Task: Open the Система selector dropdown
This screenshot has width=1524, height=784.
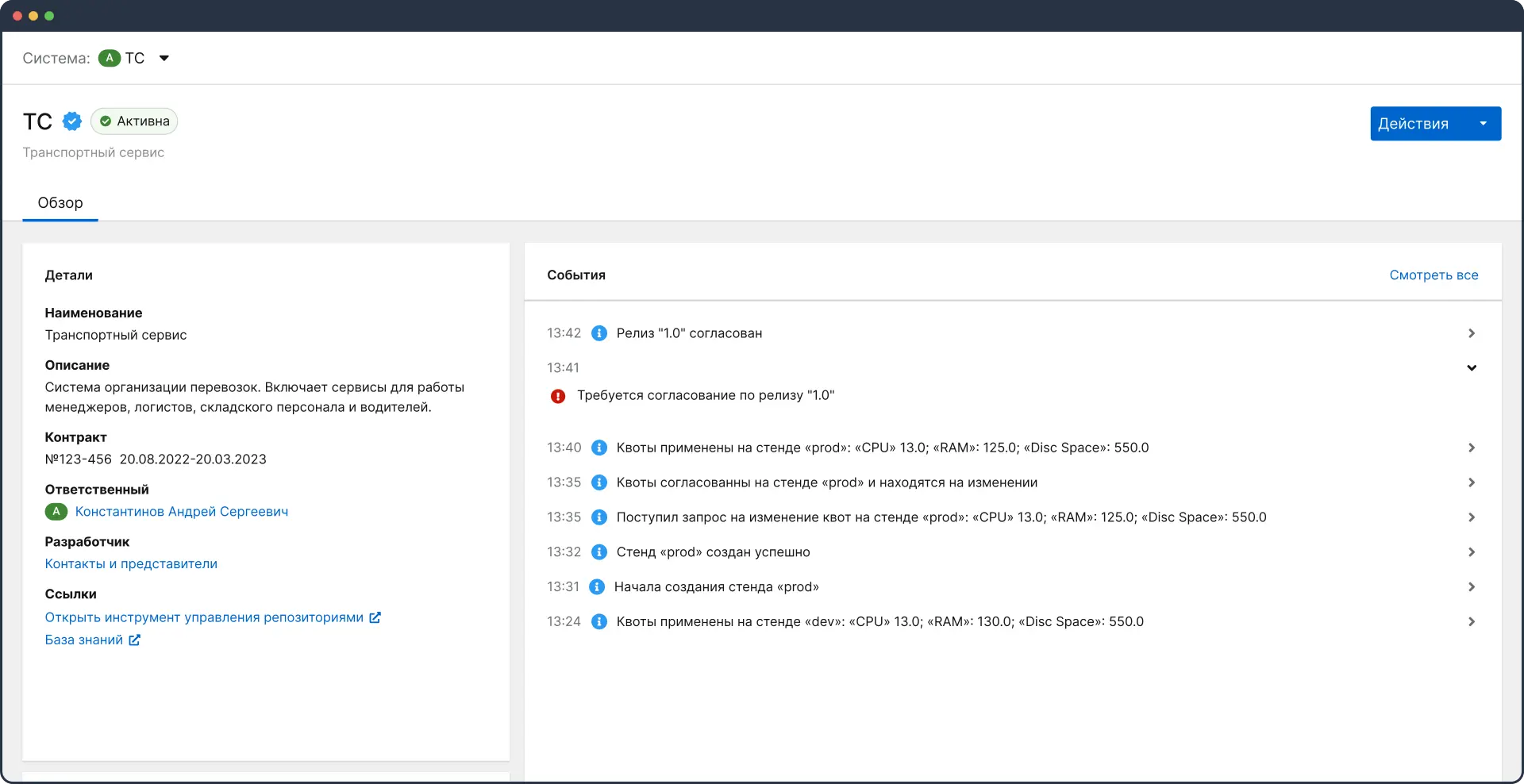Action: pos(164,58)
